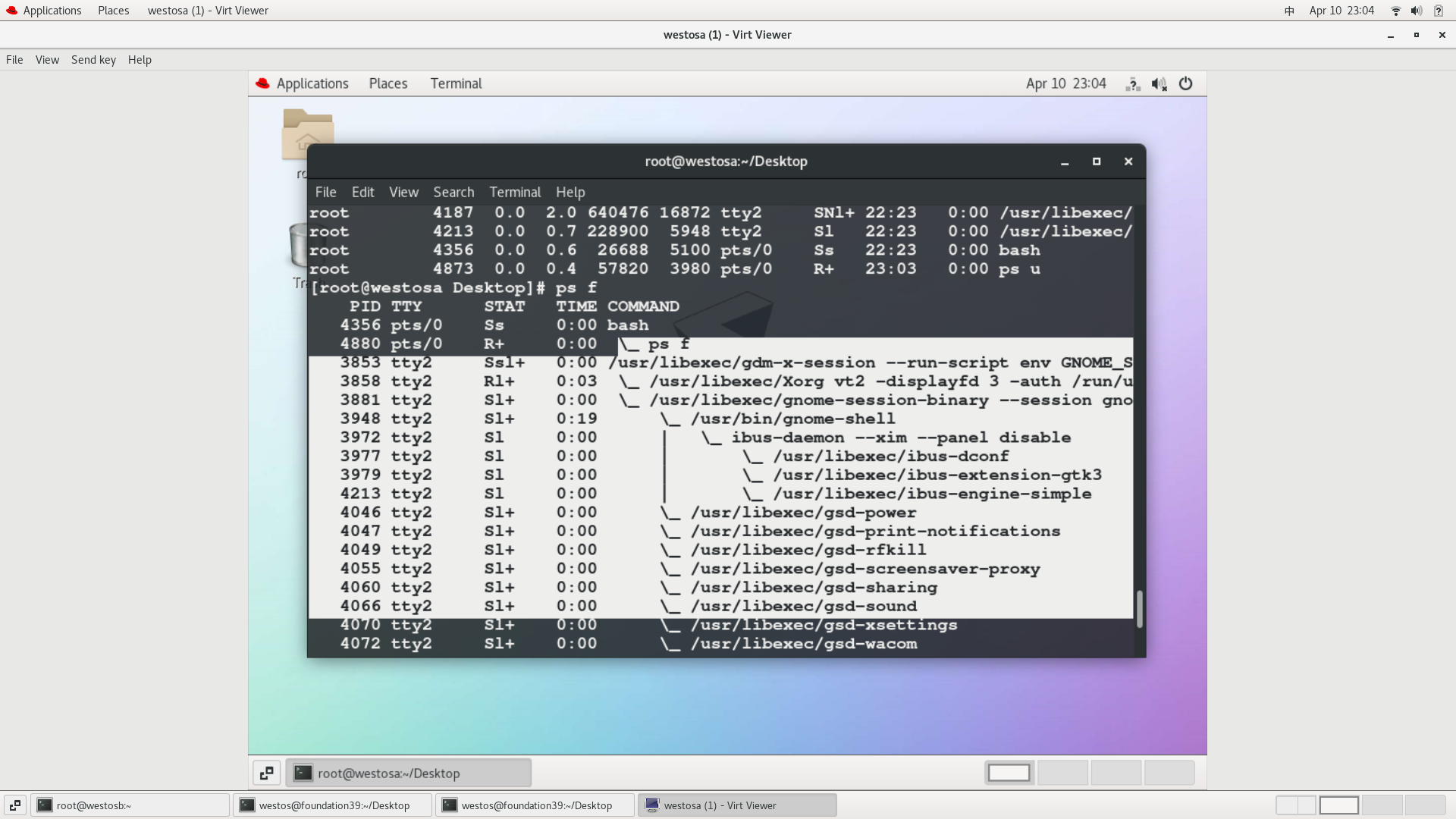
Task: Toggle westos@foundation39 second terminal tab
Action: pyautogui.click(x=536, y=804)
